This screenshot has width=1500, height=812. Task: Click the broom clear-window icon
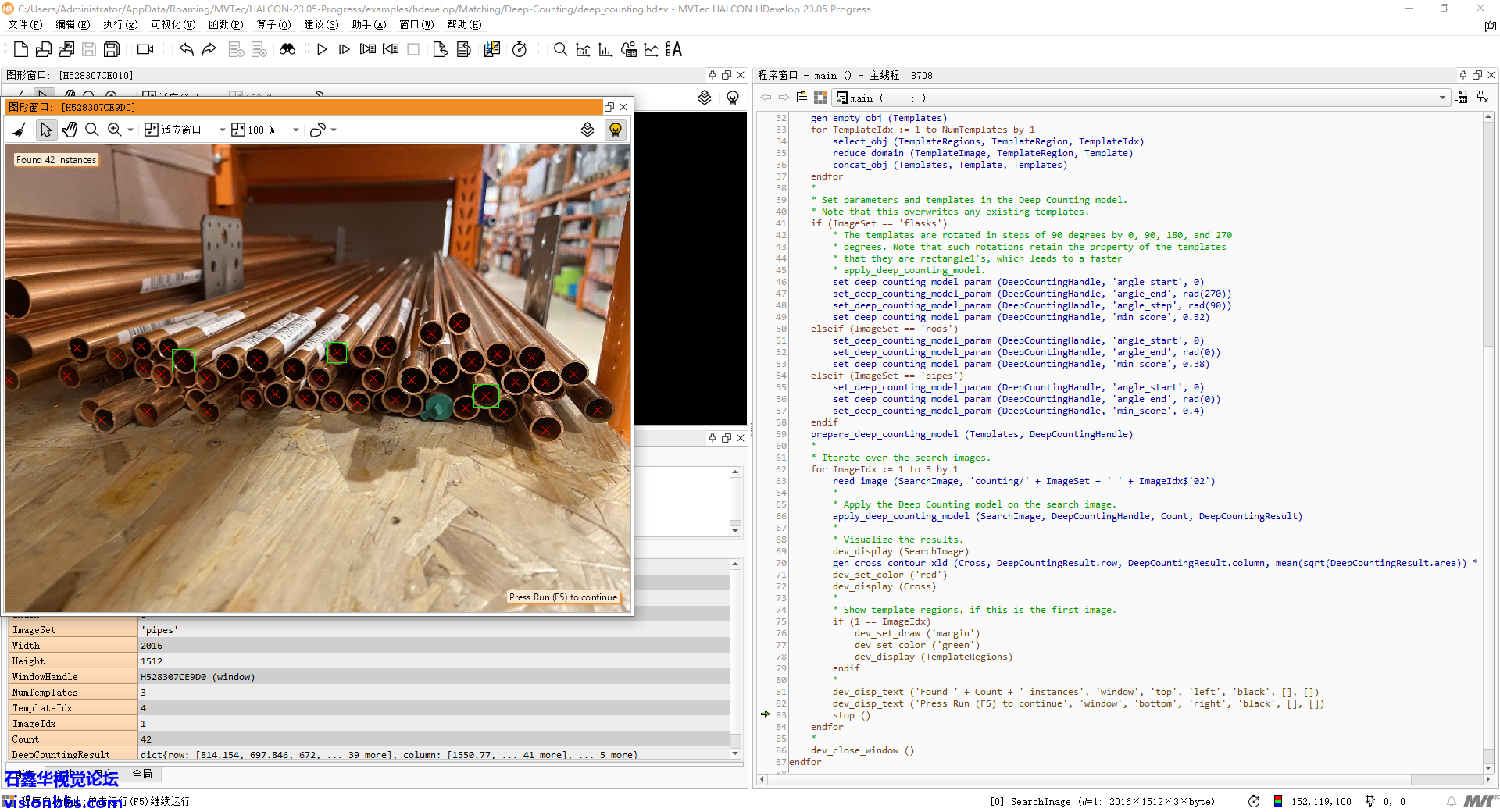pyautogui.click(x=20, y=130)
